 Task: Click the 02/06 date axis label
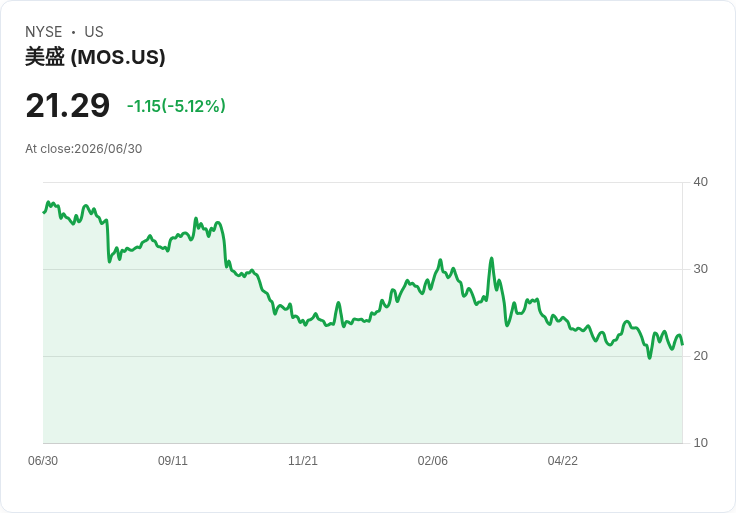point(433,460)
